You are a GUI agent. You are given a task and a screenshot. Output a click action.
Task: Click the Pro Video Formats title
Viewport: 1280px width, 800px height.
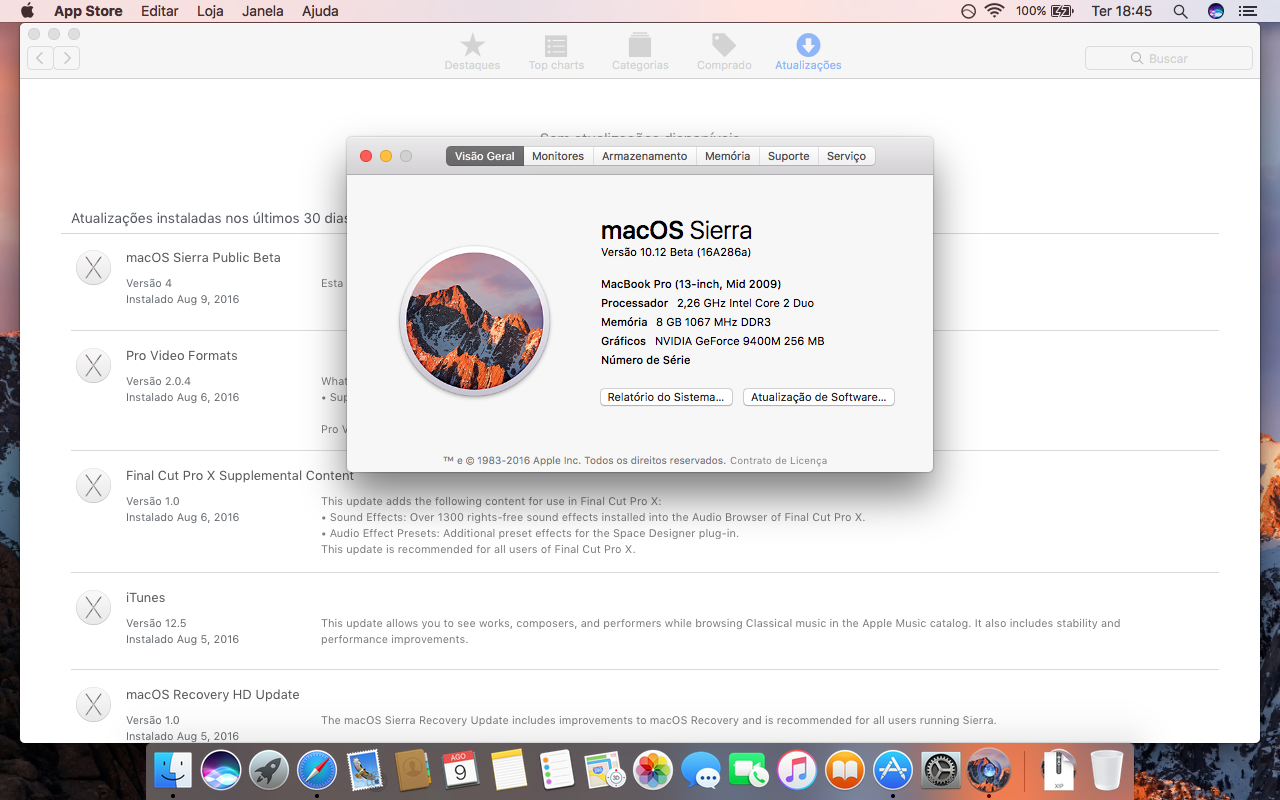[182, 355]
